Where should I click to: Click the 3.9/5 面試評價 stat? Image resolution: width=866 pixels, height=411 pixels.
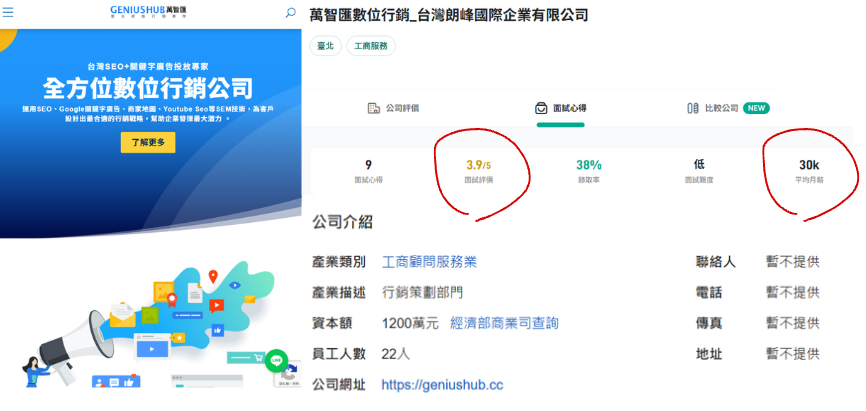click(479, 170)
